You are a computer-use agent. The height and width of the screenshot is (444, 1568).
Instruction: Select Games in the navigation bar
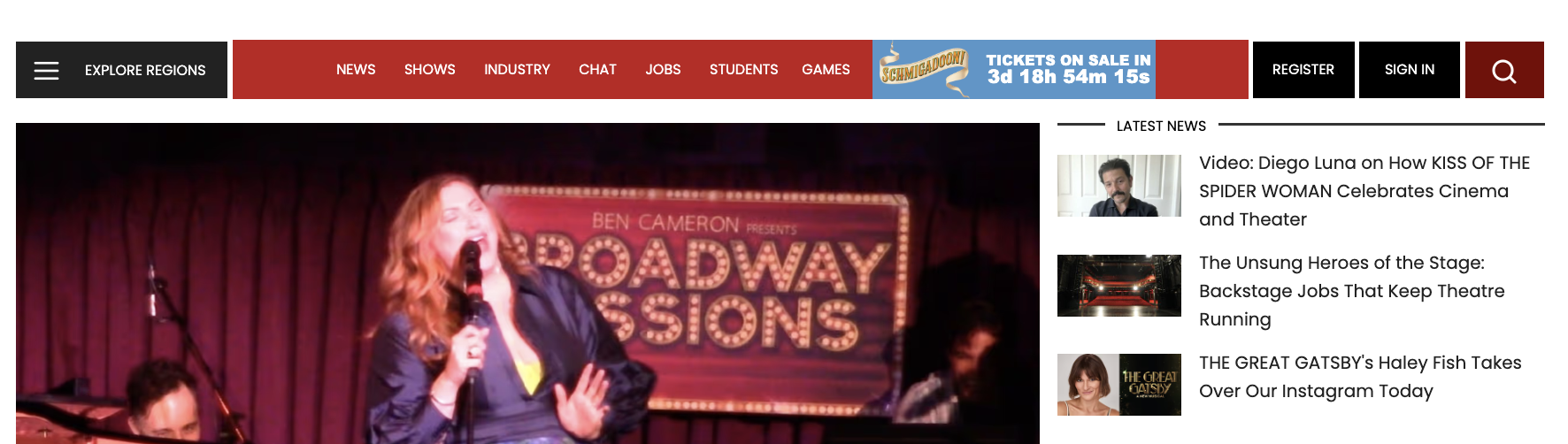point(826,69)
